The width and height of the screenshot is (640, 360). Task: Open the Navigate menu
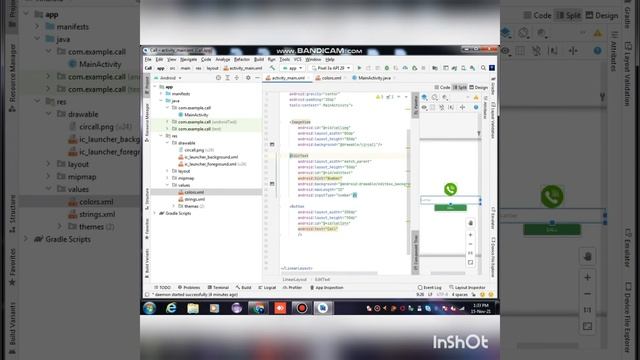point(188,60)
